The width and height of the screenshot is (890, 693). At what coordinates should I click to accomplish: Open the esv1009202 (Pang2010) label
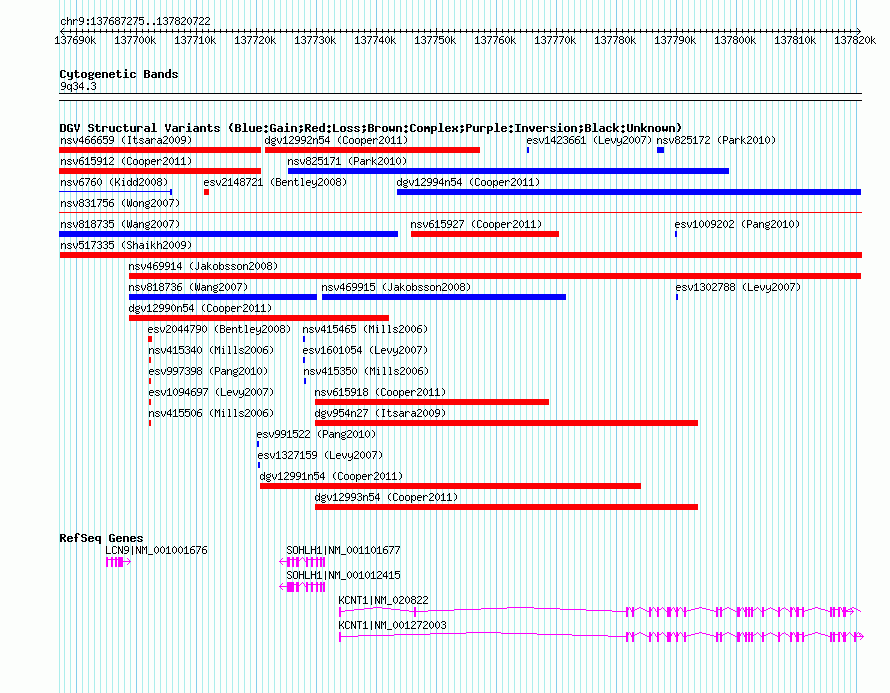tap(737, 224)
